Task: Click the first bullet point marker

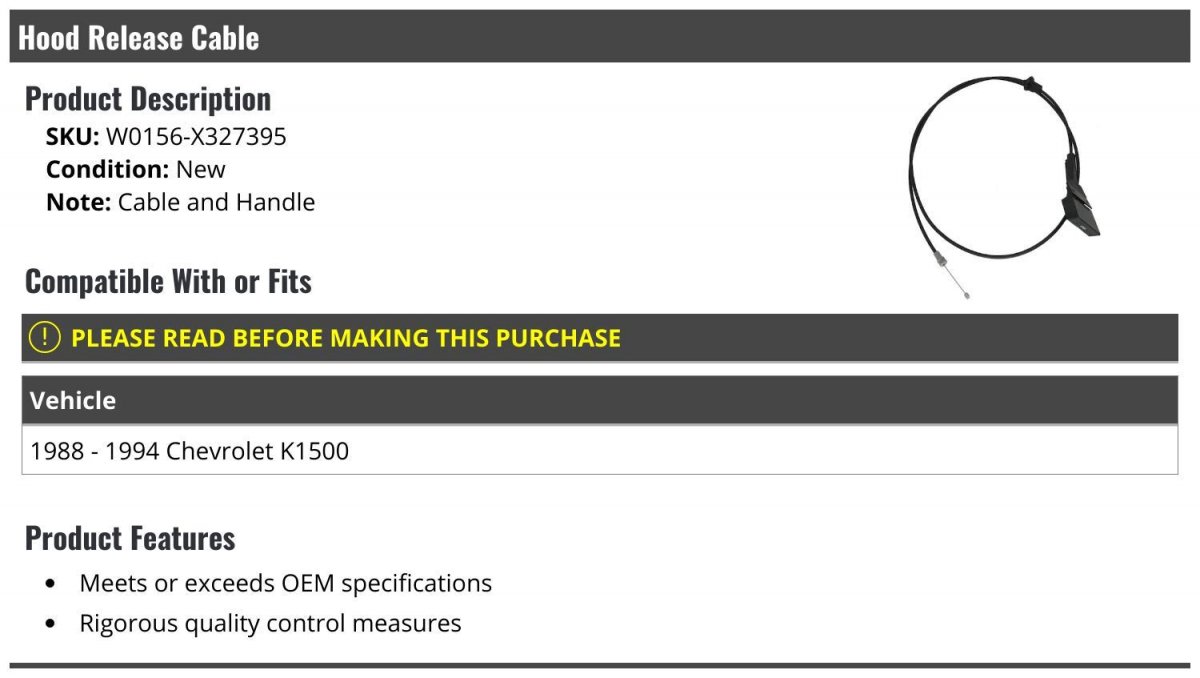Action: (x=51, y=584)
